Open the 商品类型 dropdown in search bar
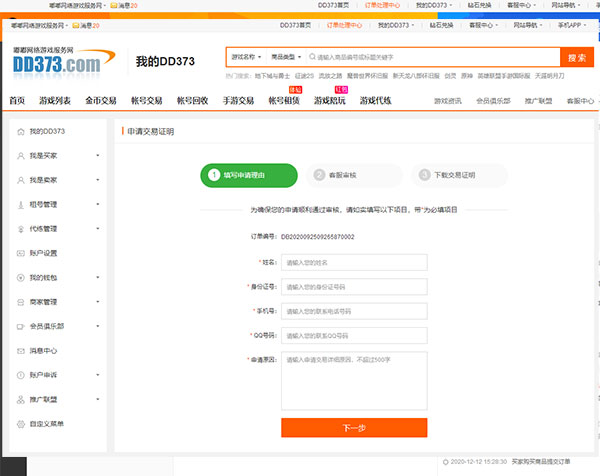The height and width of the screenshot is (476, 600). 287,58
